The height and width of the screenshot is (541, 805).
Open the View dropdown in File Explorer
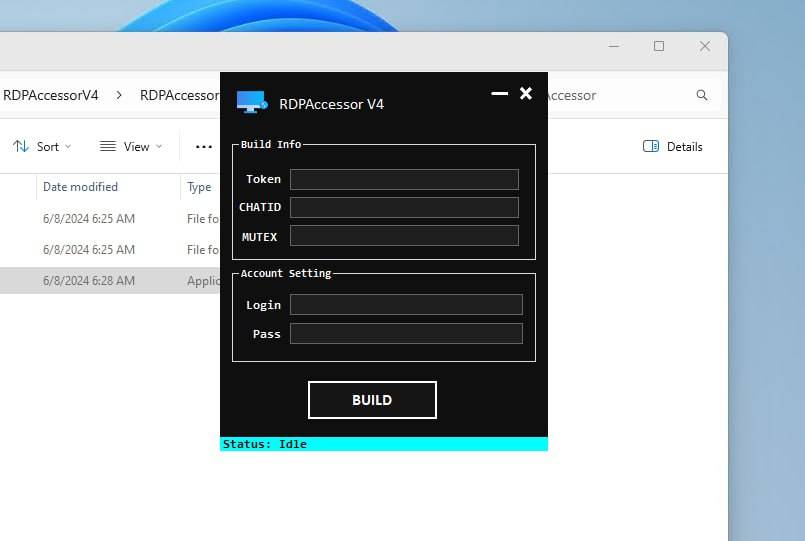click(131, 147)
